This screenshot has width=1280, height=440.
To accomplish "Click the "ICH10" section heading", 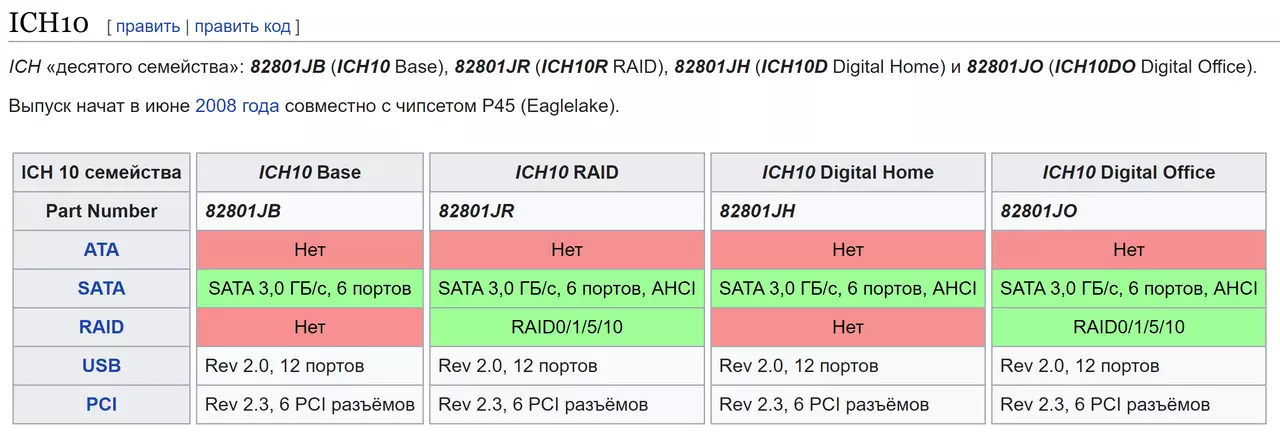I will tap(49, 24).
